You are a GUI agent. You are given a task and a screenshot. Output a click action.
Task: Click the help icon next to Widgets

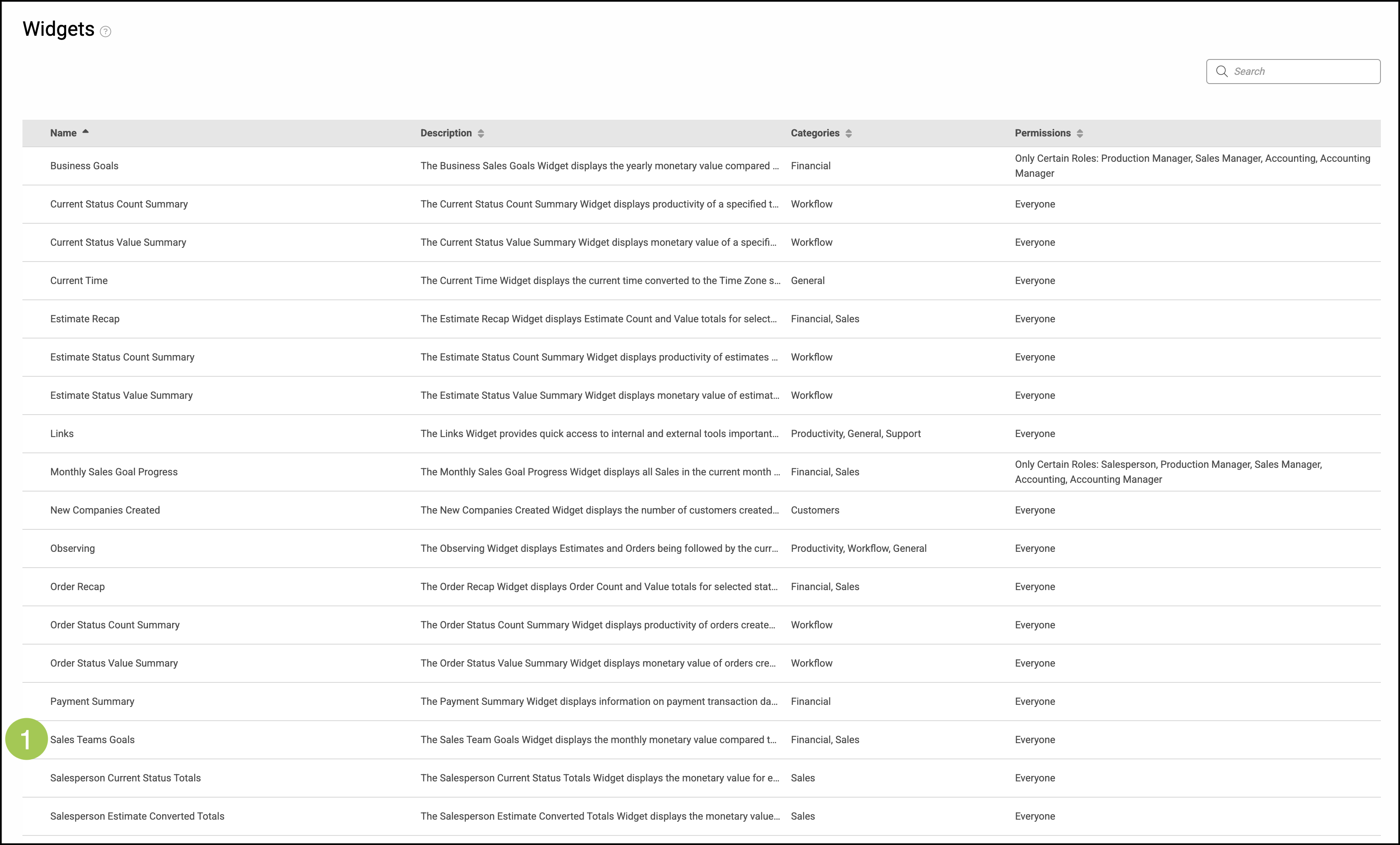105,31
